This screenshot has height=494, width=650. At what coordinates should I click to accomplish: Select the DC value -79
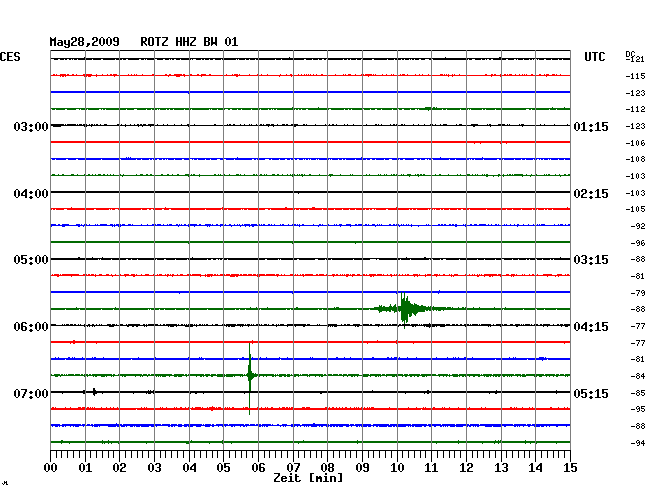click(x=638, y=293)
